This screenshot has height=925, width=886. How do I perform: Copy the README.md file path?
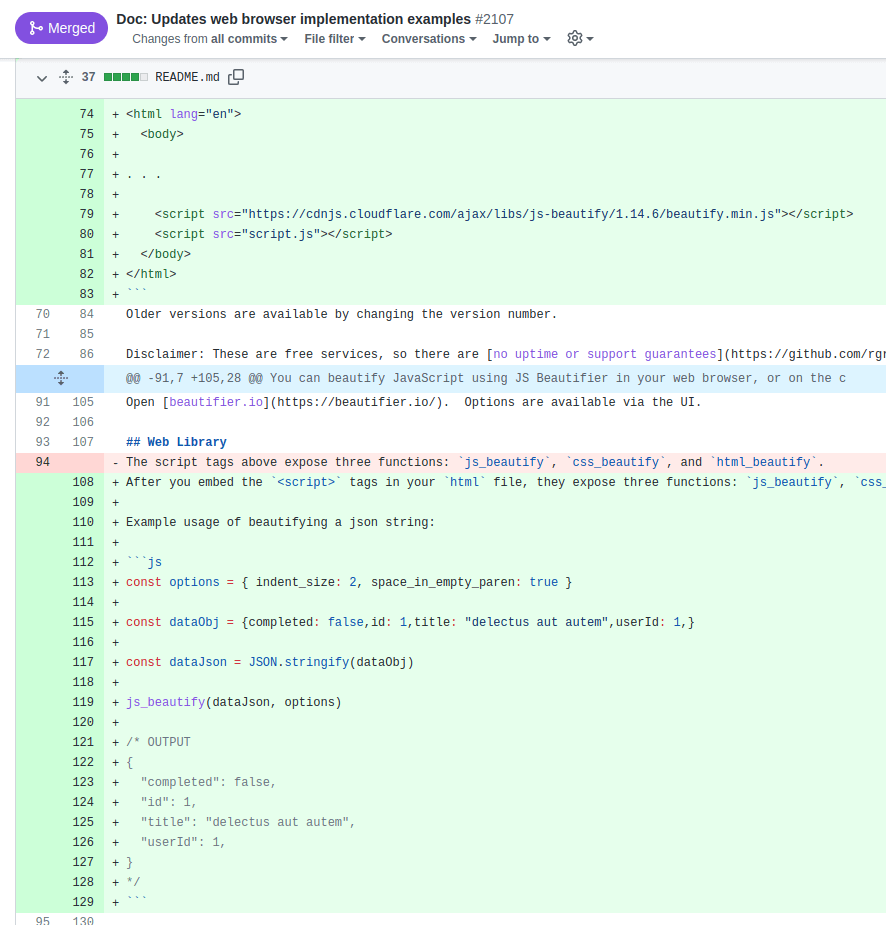tap(236, 77)
